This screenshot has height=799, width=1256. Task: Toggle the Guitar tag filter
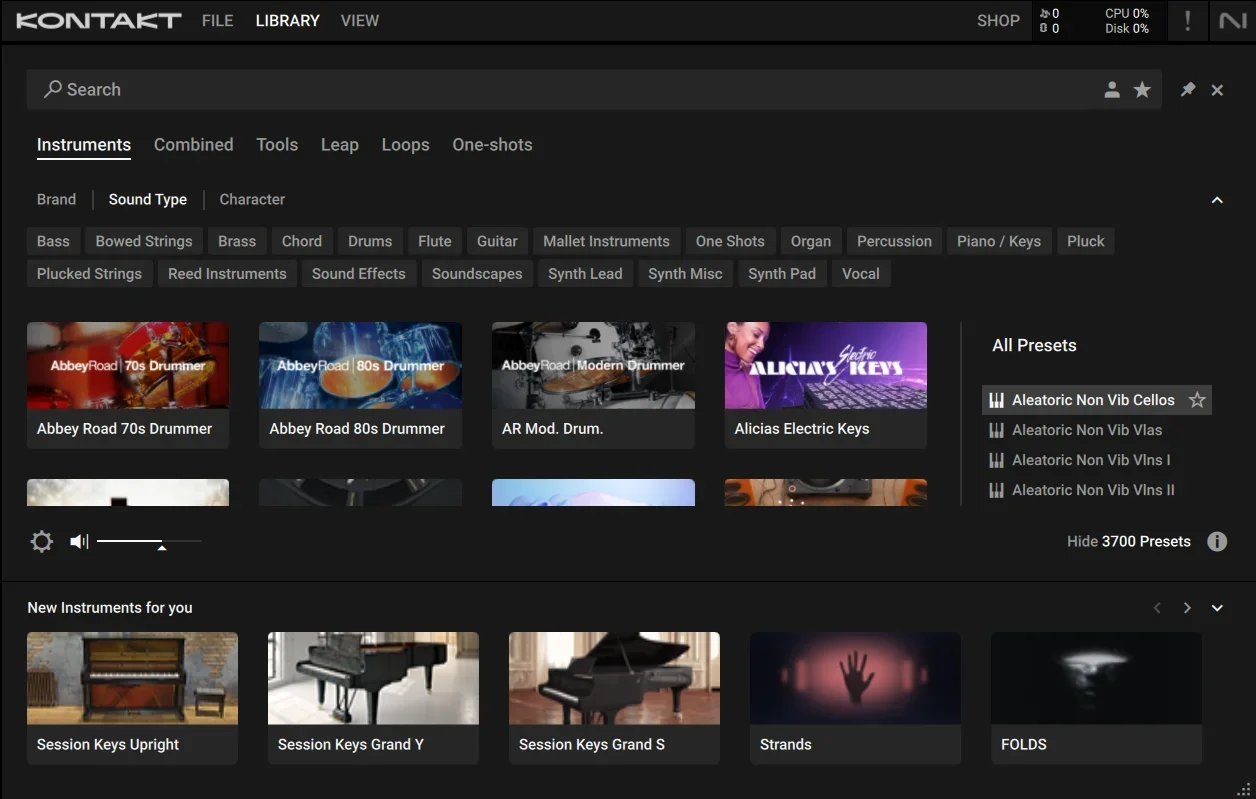tap(497, 242)
